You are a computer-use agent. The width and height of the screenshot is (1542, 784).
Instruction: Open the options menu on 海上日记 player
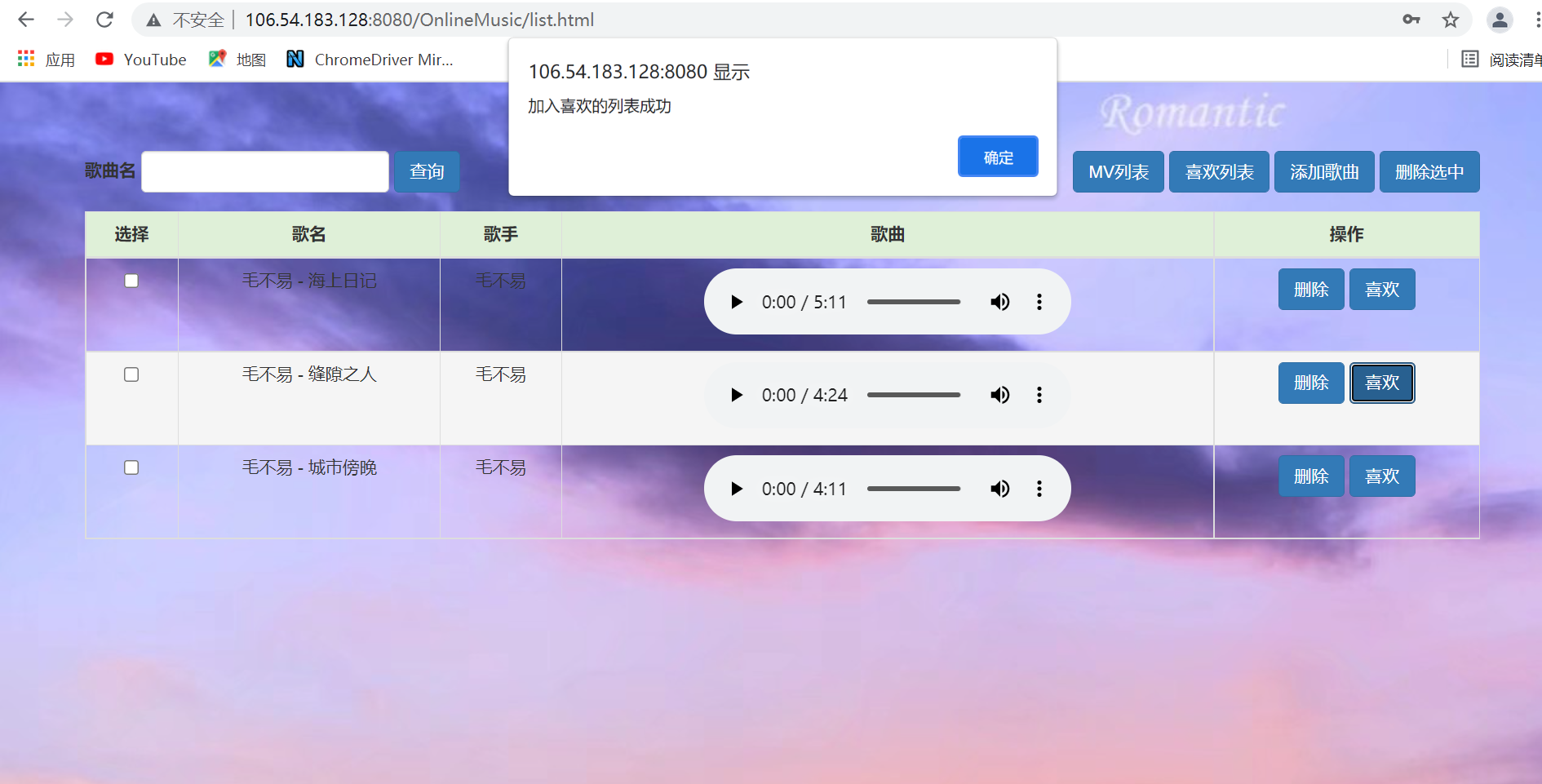(1039, 301)
